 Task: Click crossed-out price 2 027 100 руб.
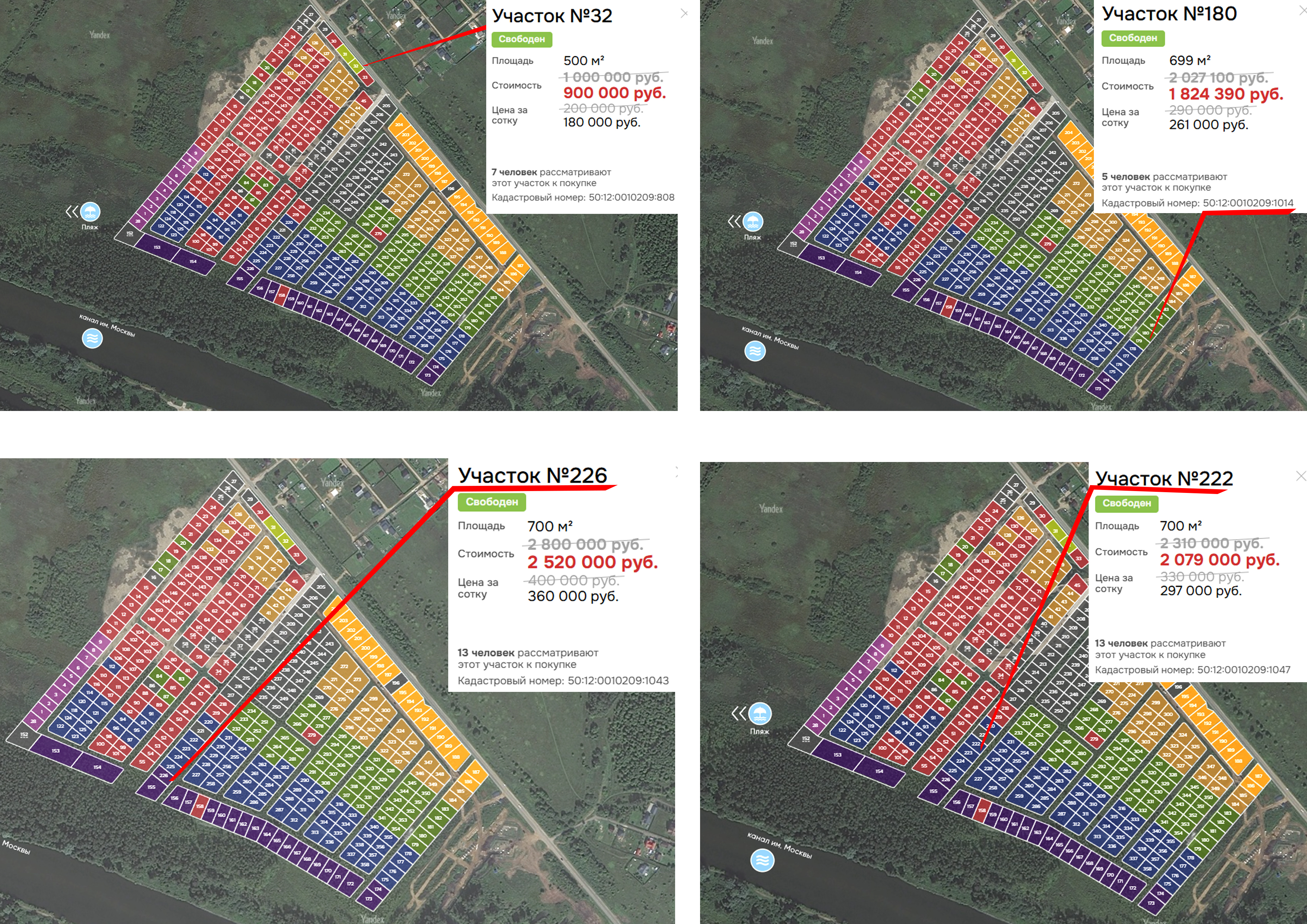tap(1218, 77)
